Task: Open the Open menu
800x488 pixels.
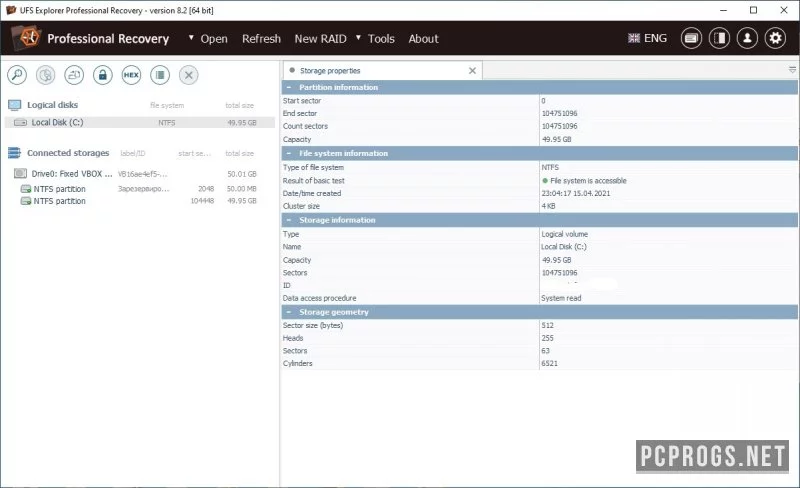Action: tap(214, 39)
